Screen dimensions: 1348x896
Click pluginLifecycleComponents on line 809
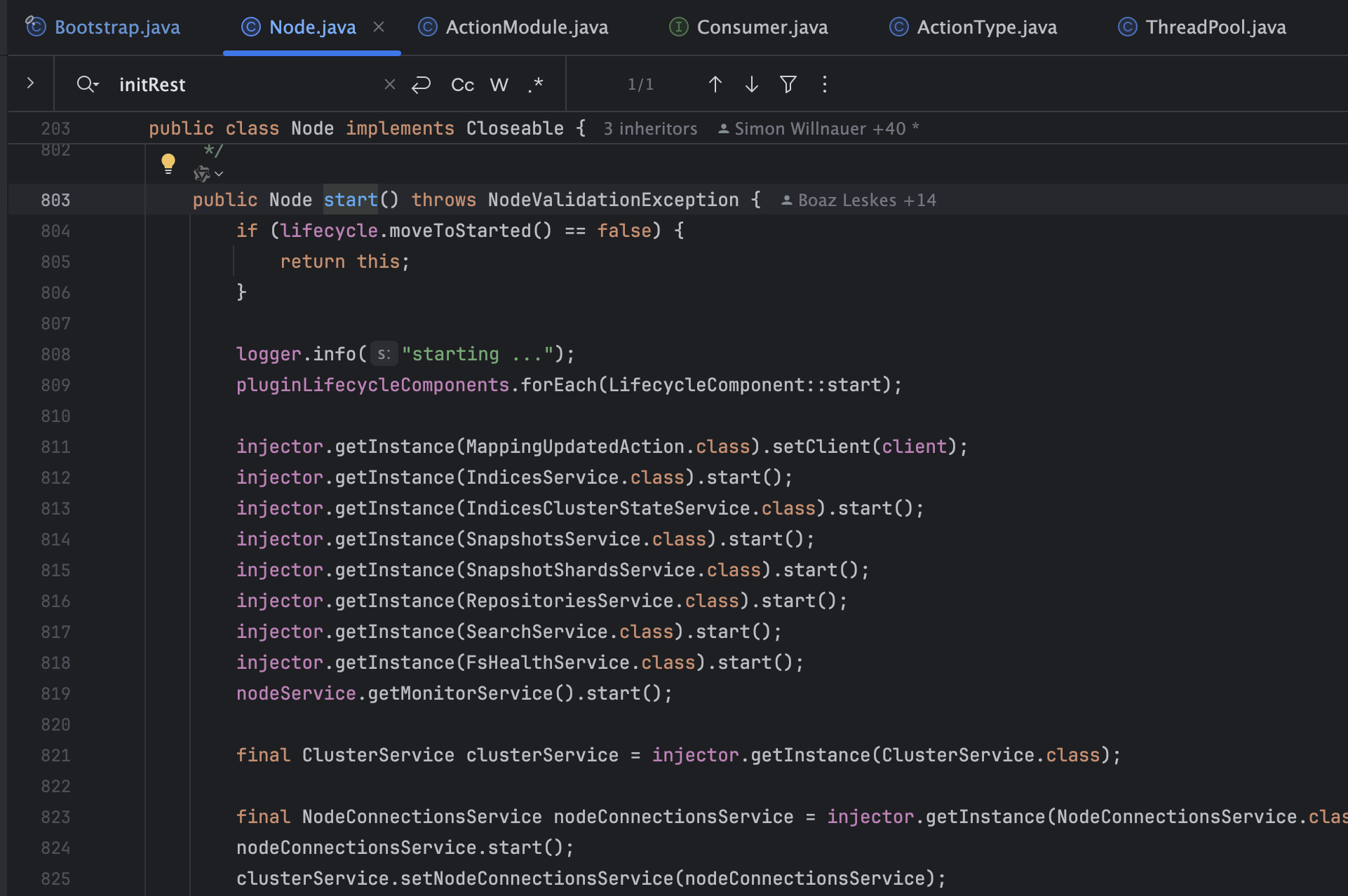pyautogui.click(x=372, y=385)
